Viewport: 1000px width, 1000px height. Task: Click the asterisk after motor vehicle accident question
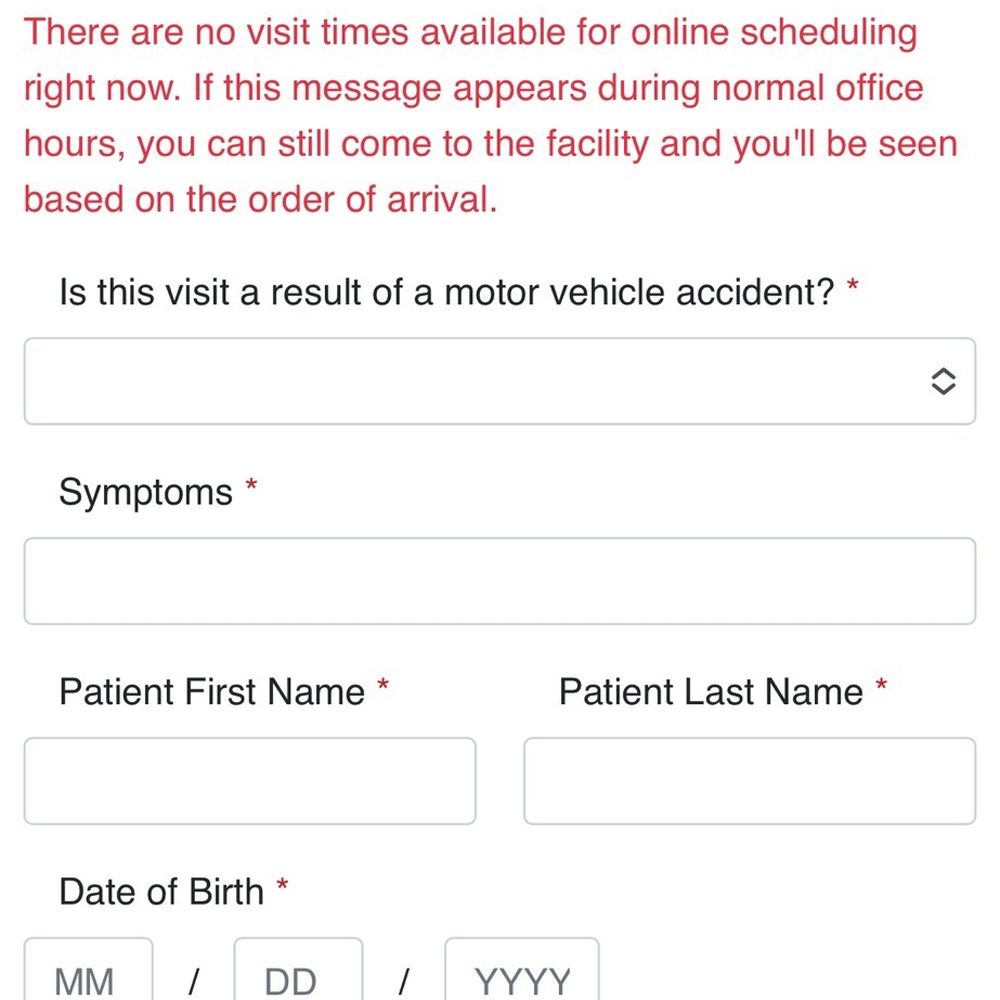click(853, 286)
